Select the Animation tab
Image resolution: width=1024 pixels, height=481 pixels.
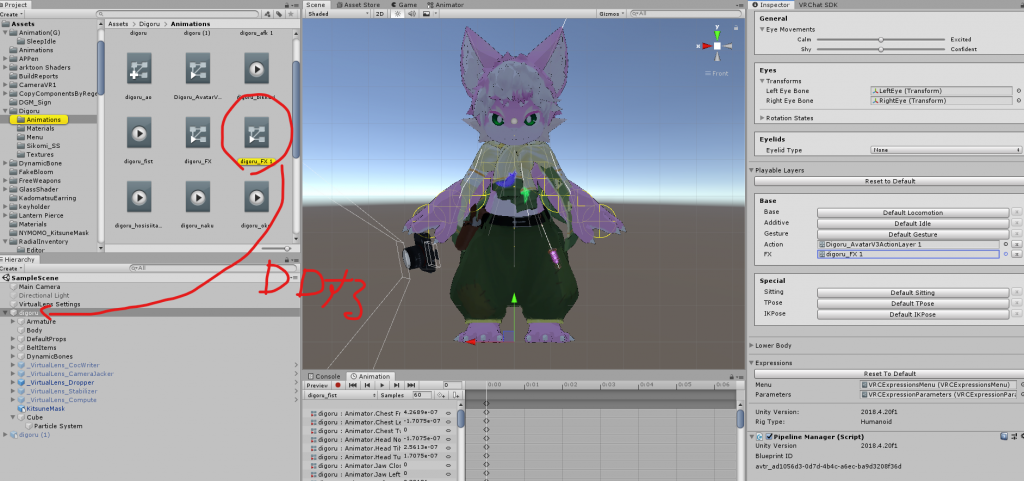pyautogui.click(x=370, y=376)
